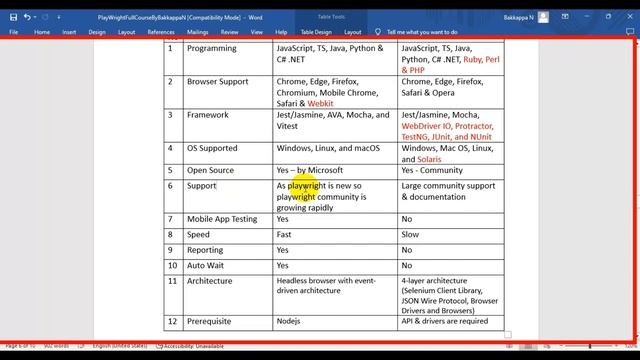Click the English (United States) language indicator
Screen dimensions: 640x360
click(120, 346)
